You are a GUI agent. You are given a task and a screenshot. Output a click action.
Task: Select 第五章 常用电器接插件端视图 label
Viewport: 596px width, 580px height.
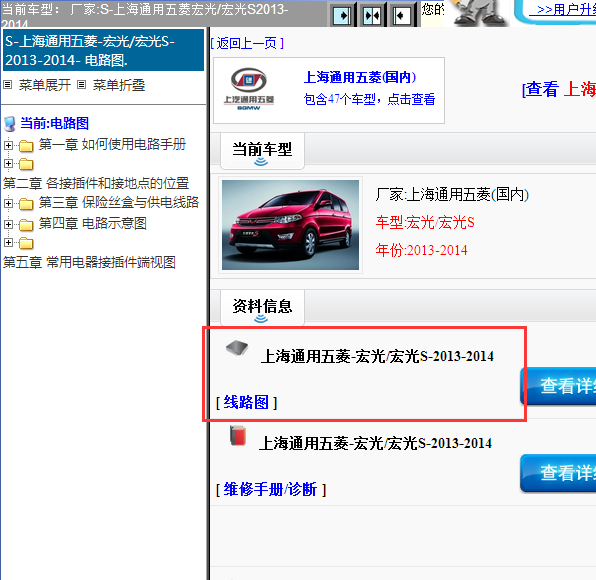[x=89, y=262]
